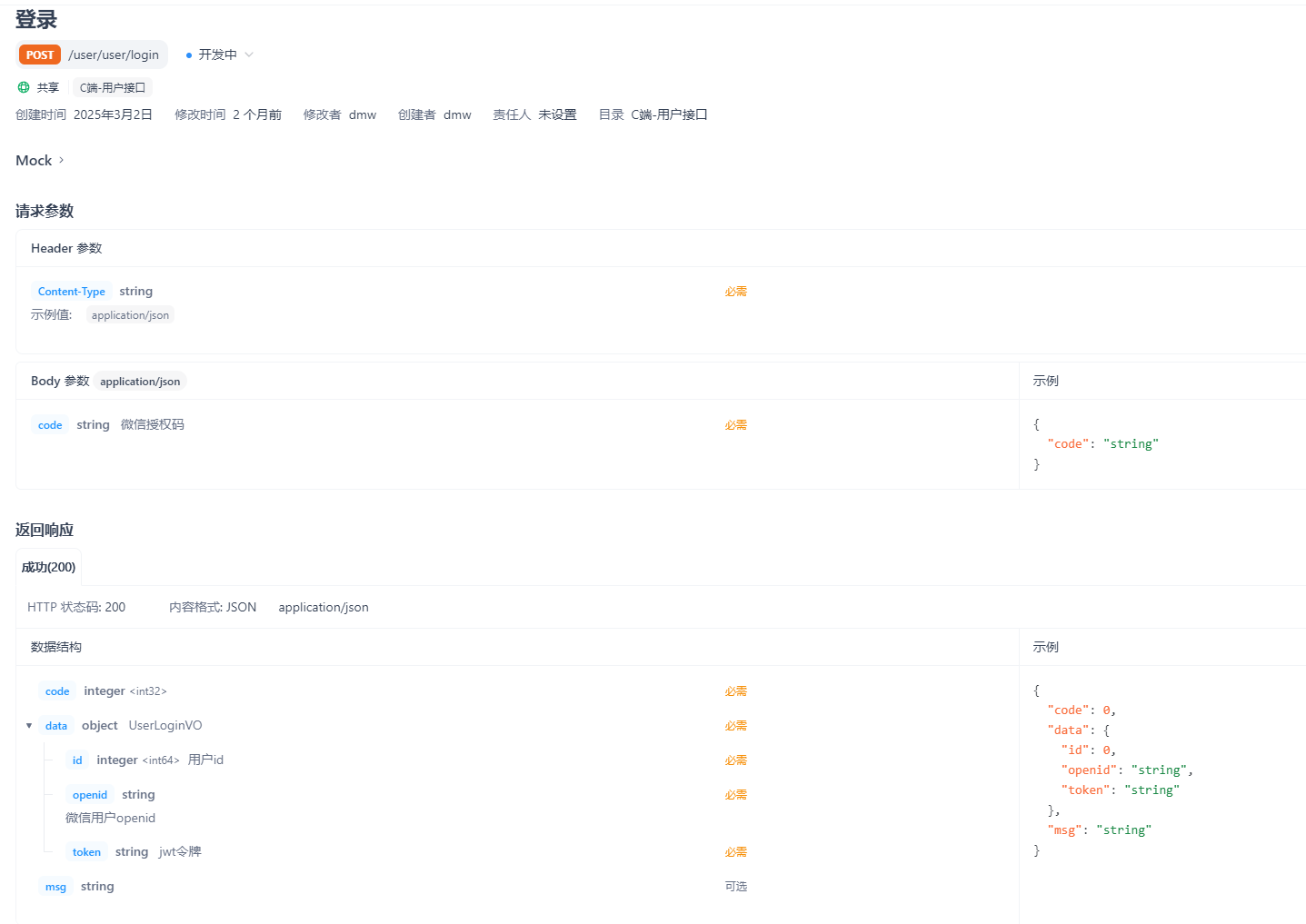Open the 开发中 status dropdown arrow
Viewport: 1306px width, 924px height.
249,55
